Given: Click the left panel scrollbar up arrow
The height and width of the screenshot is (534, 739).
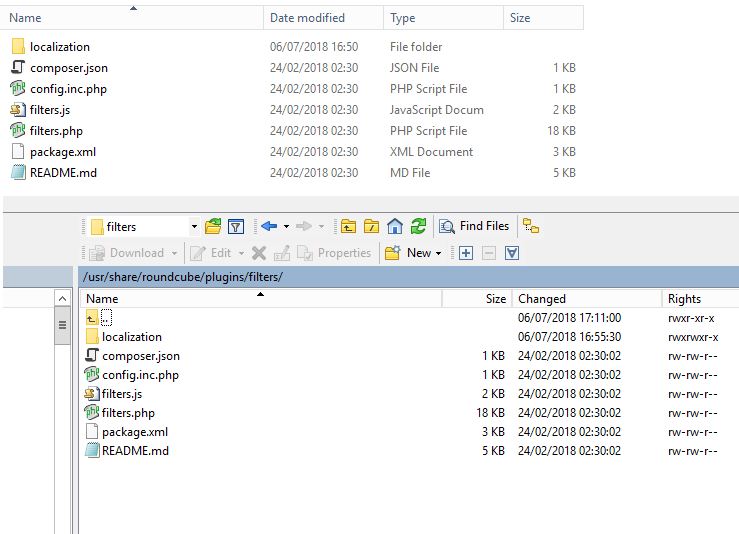Looking at the screenshot, I should (63, 299).
